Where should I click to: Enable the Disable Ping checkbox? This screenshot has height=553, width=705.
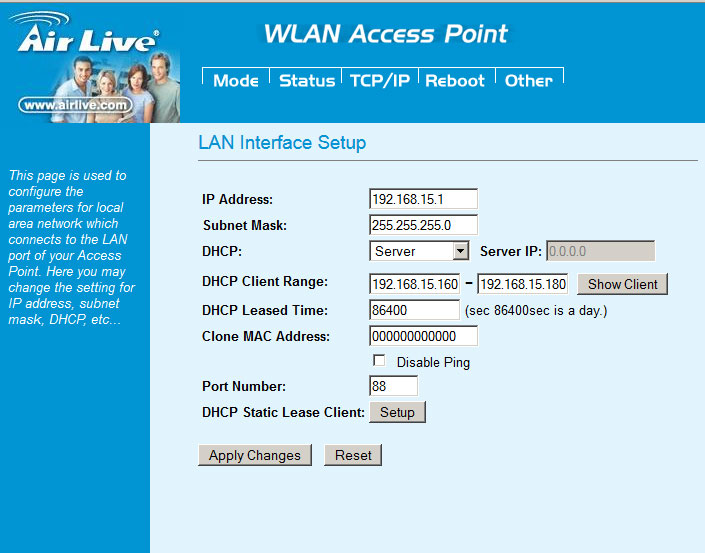(379, 361)
